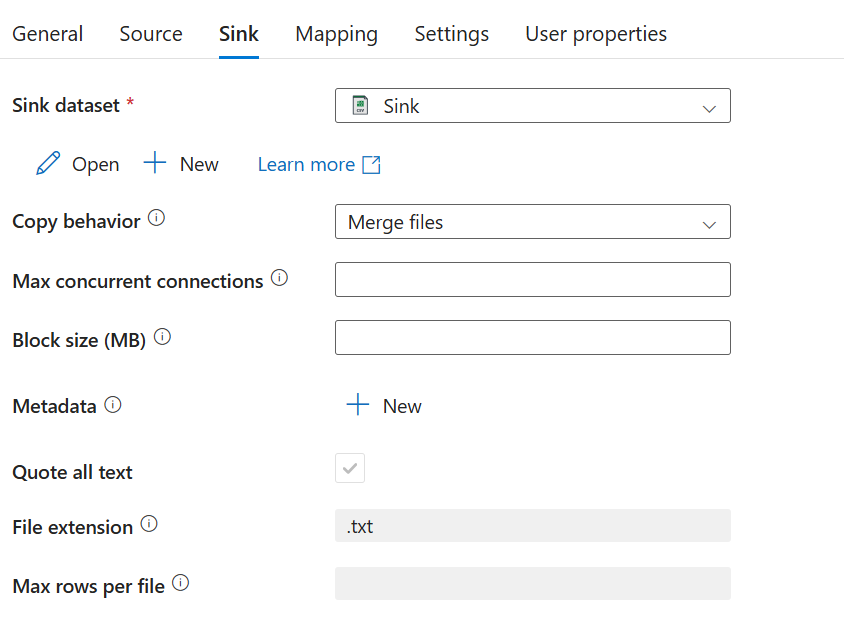Open the Mapping tab
Image resolution: width=844 pixels, height=640 pixels.
(x=336, y=34)
